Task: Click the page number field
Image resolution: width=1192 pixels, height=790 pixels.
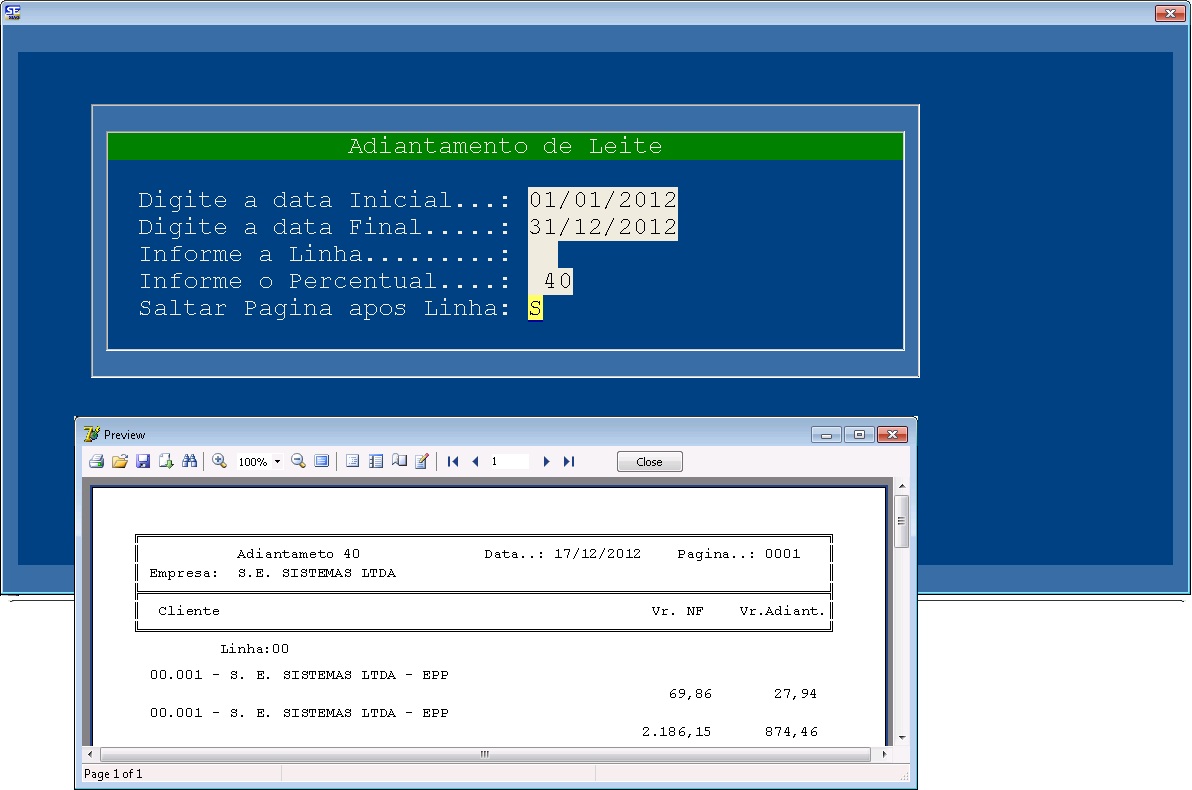Action: (508, 461)
